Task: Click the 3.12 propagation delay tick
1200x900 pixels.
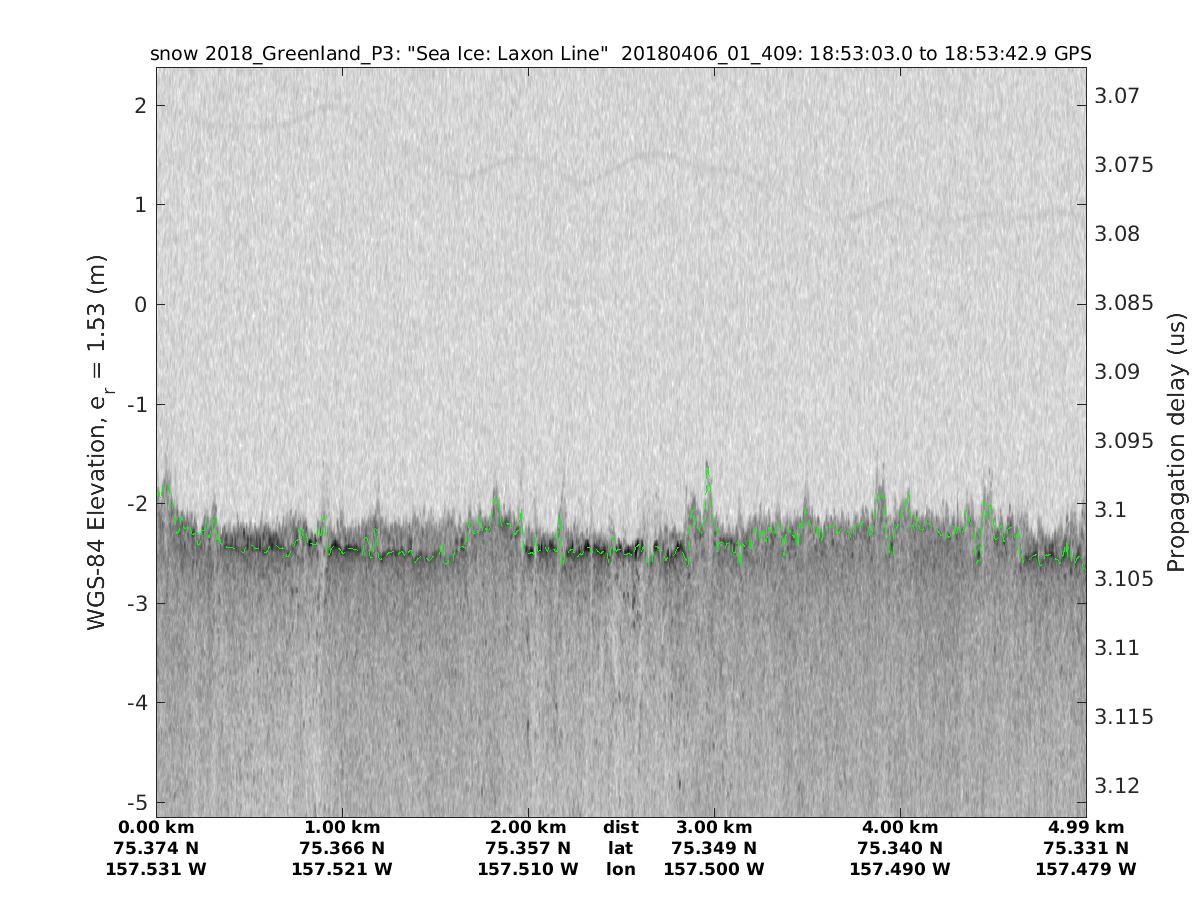Action: click(1117, 786)
